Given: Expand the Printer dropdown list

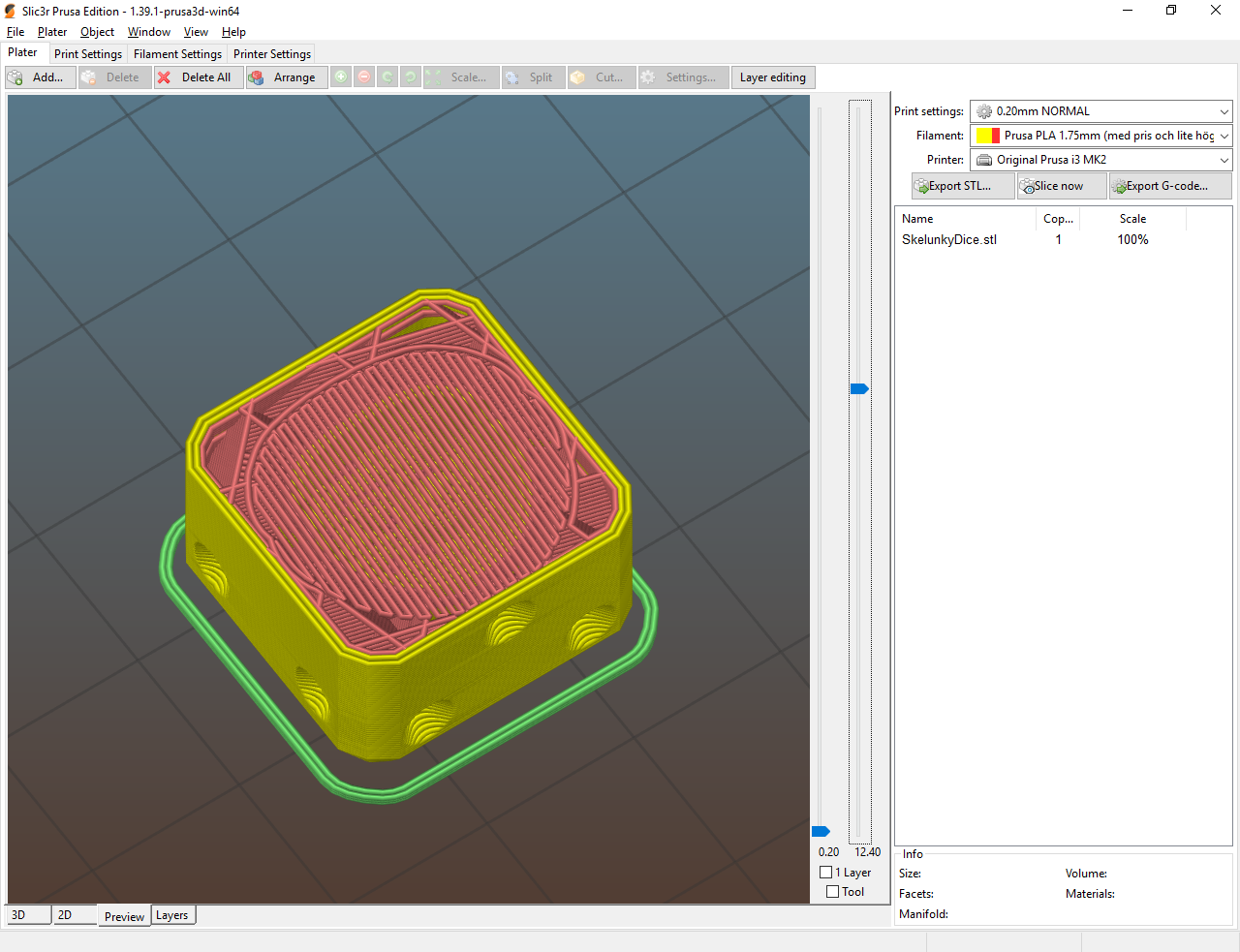Looking at the screenshot, I should point(1224,159).
